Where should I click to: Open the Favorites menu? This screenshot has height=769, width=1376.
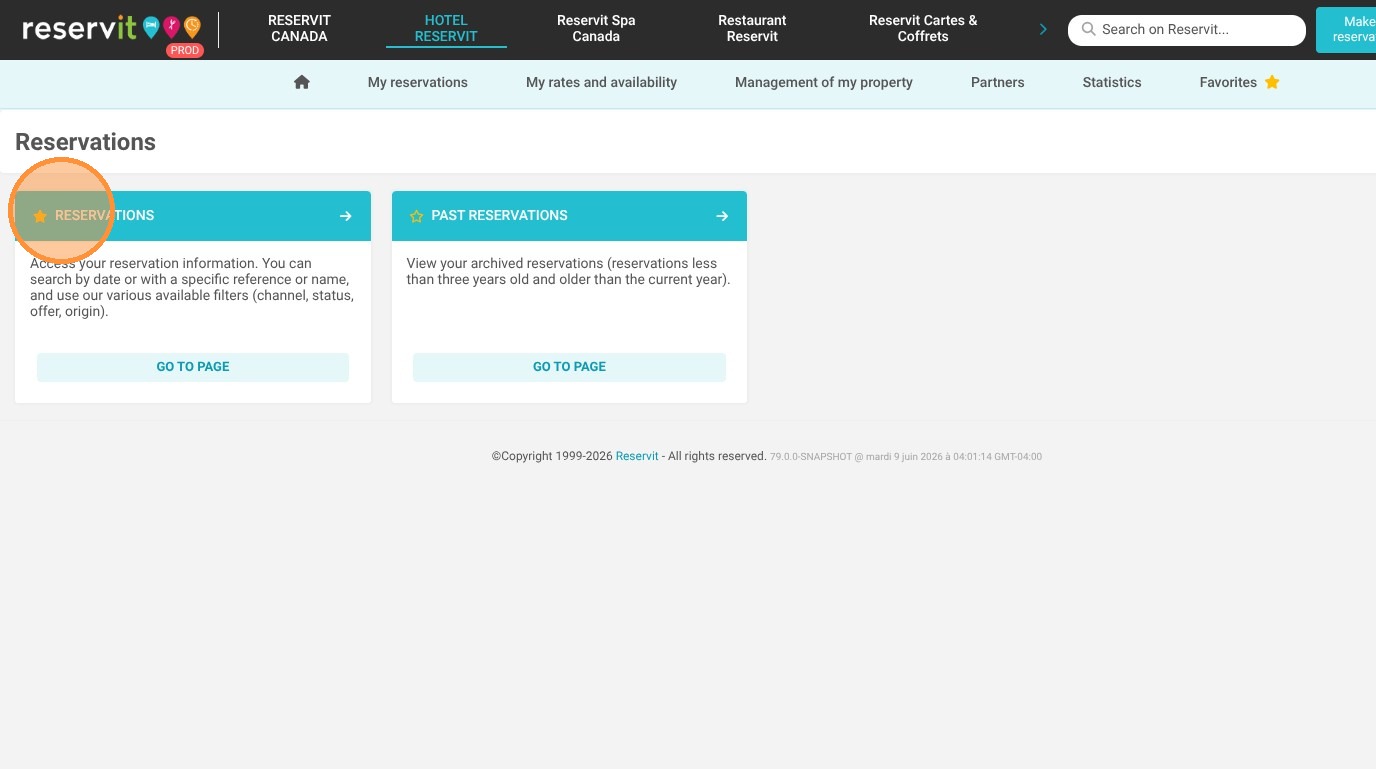(1239, 82)
